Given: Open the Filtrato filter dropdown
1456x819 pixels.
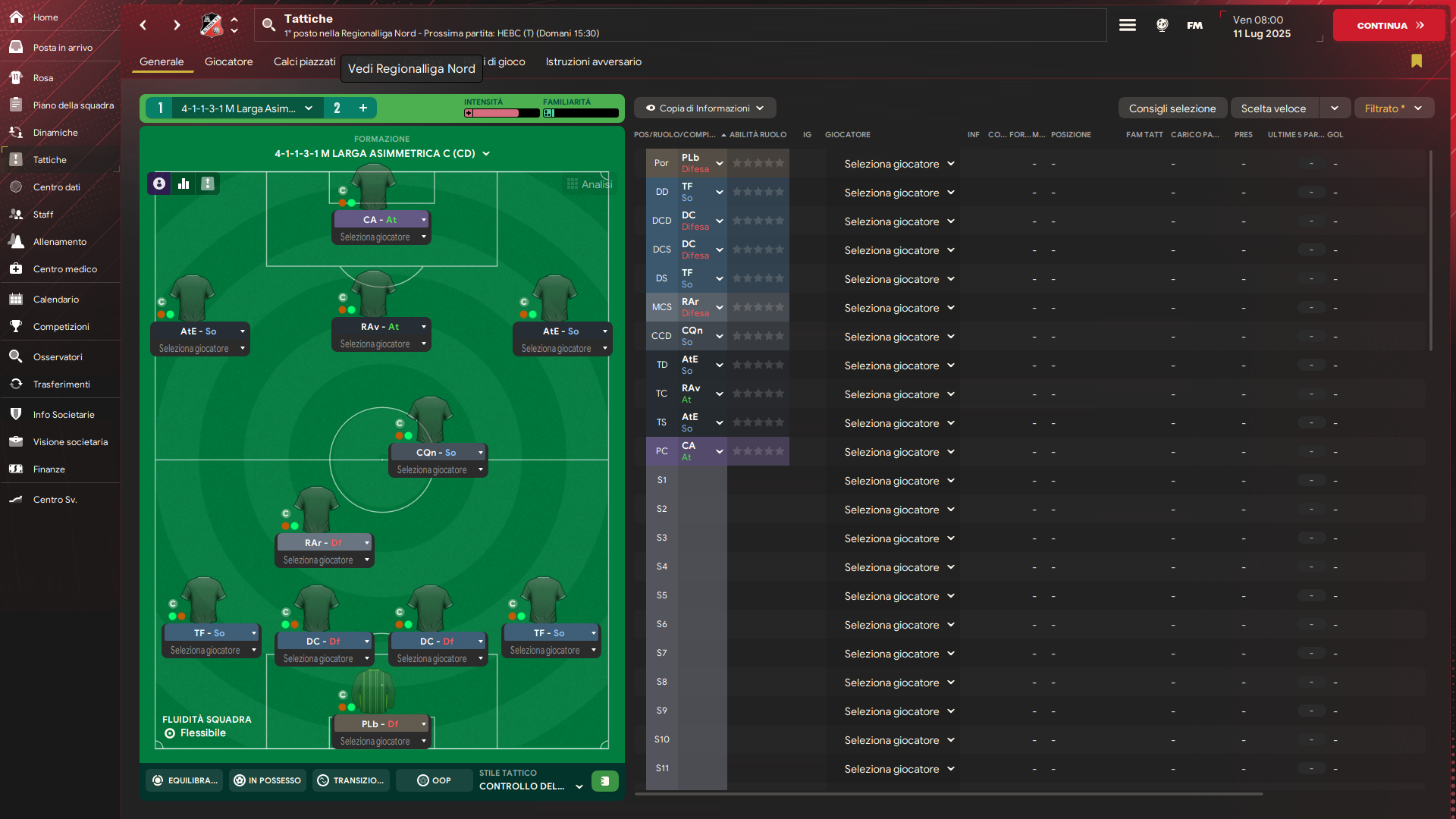Looking at the screenshot, I should (x=1393, y=108).
